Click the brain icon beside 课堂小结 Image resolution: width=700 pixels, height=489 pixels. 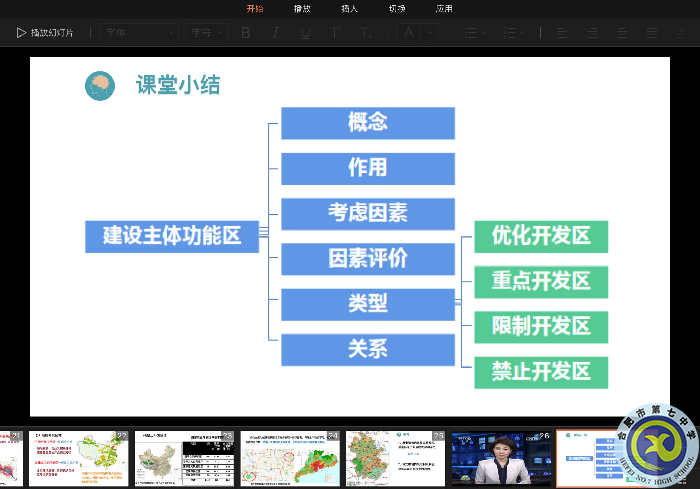click(x=100, y=86)
